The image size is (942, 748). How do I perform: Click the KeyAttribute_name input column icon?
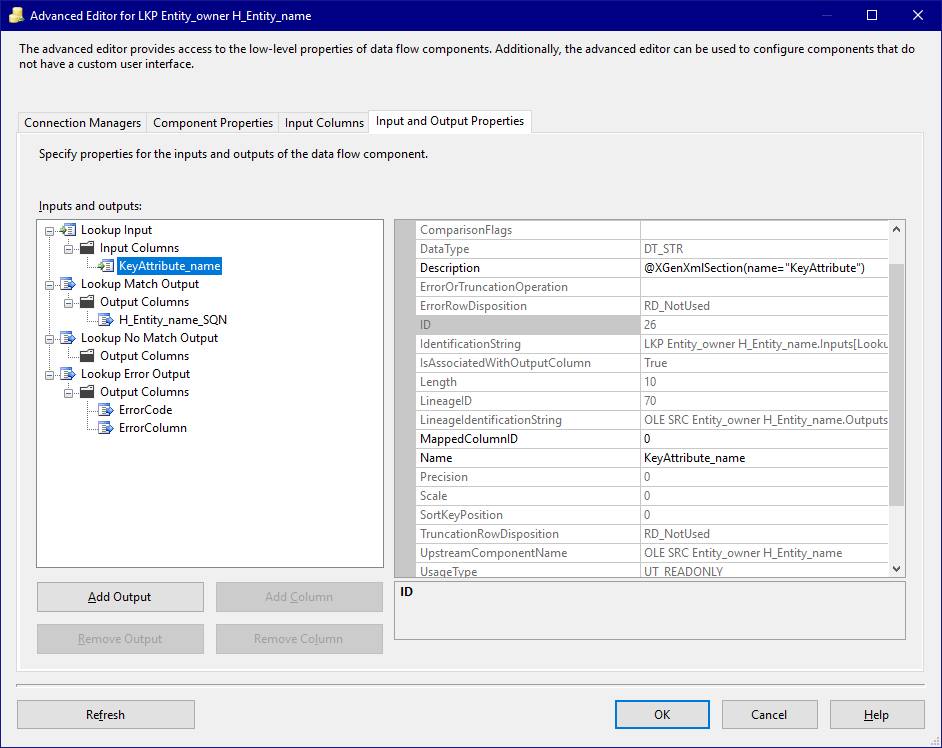pos(106,266)
